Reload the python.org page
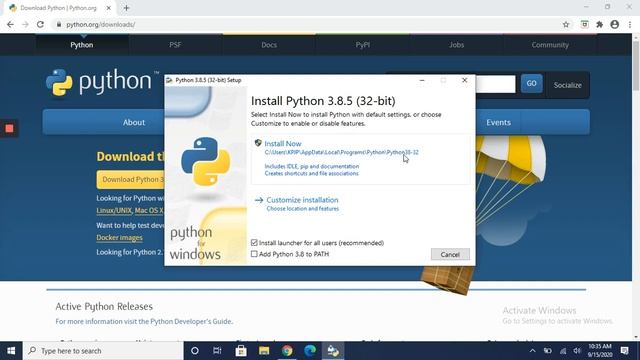Viewport: 640px width, 360px height. click(x=40, y=24)
